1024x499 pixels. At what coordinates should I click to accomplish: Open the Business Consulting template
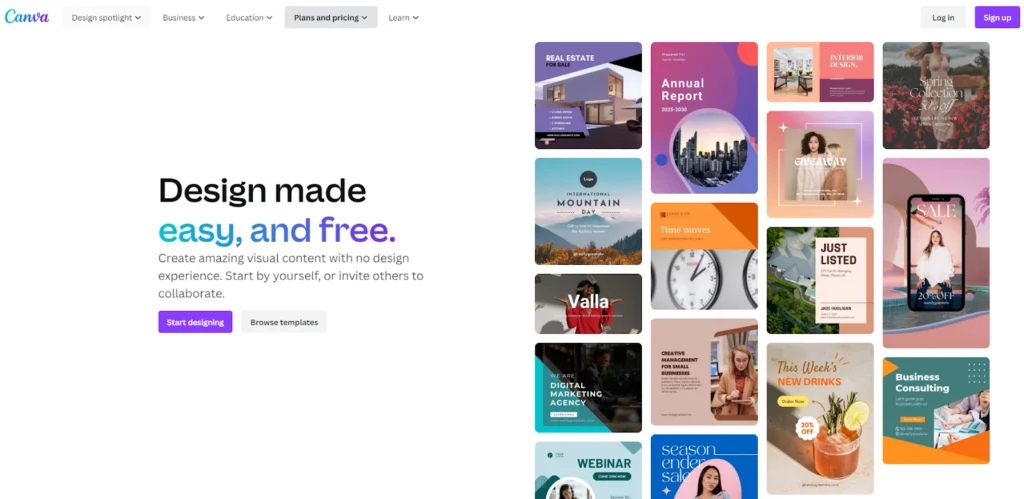[936, 410]
